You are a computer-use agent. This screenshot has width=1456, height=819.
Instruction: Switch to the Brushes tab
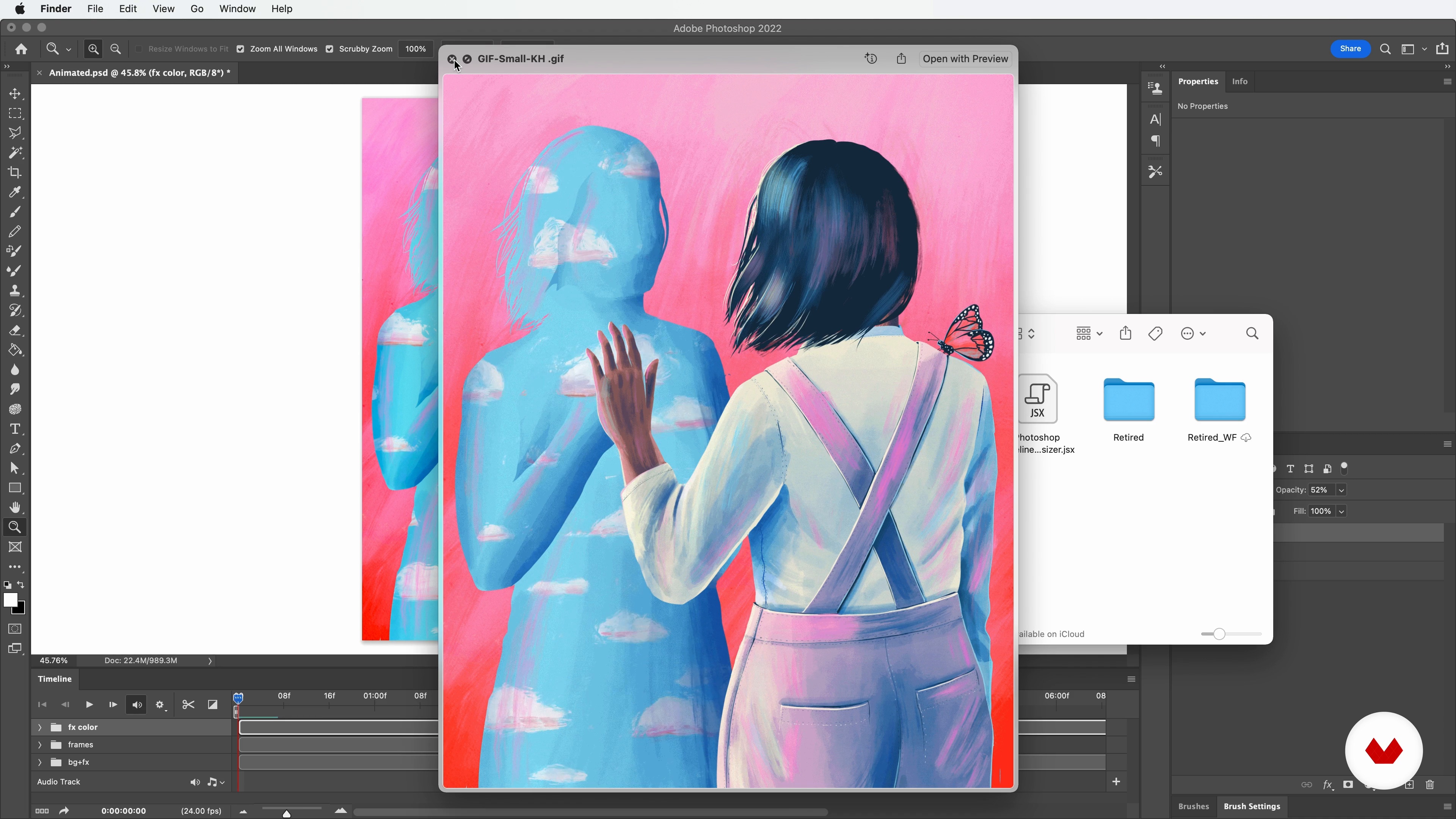point(1193,806)
